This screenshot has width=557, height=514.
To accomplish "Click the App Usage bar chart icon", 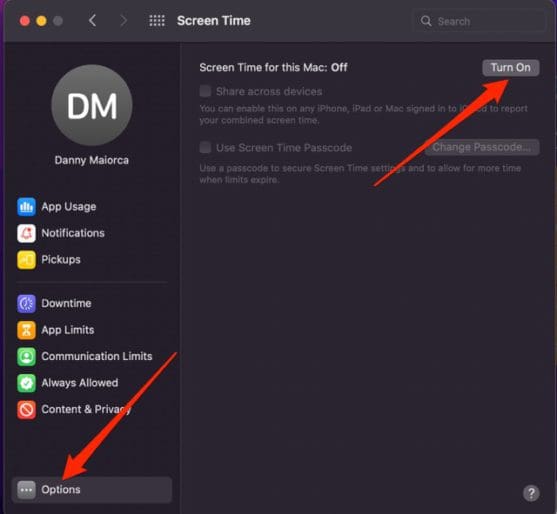I will tap(26, 207).
